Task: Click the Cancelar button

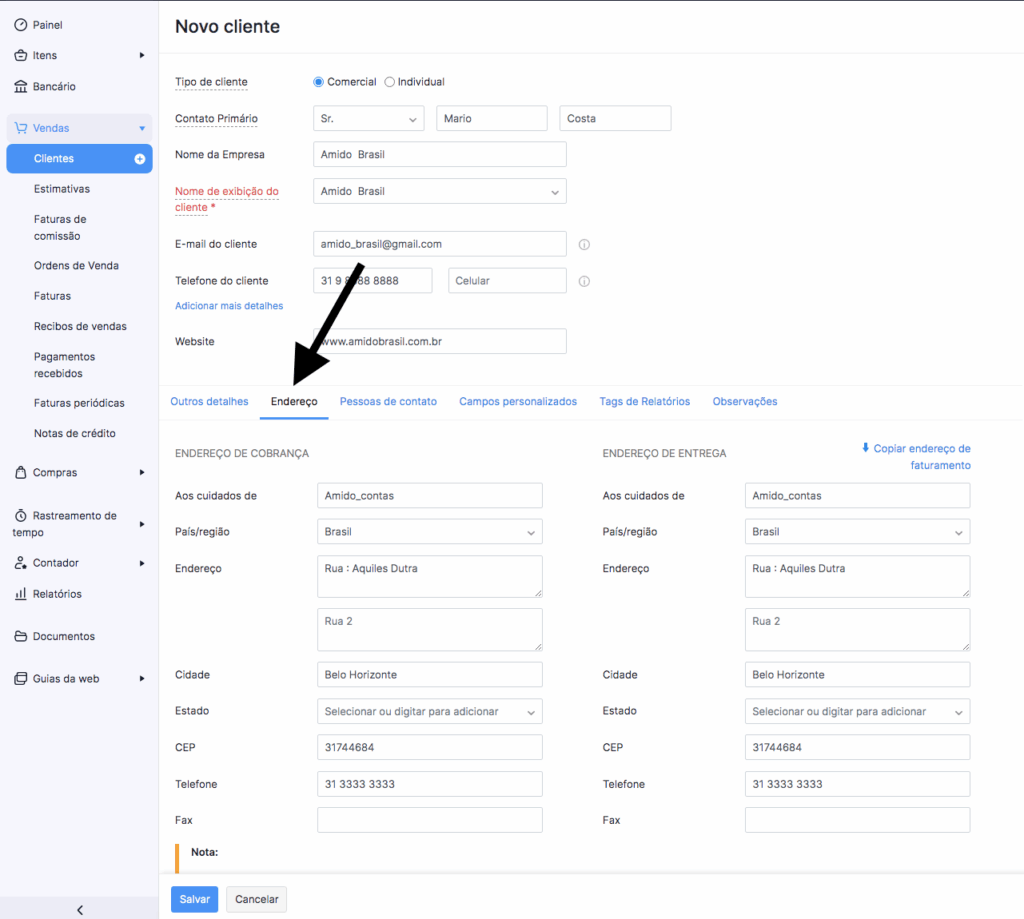Action: [x=257, y=899]
